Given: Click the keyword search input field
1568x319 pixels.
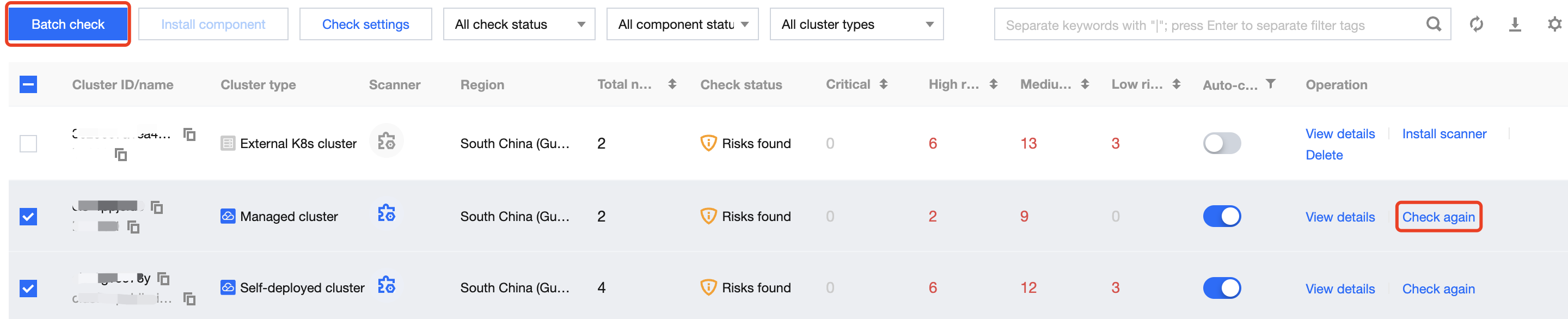Looking at the screenshot, I should (x=1205, y=25).
